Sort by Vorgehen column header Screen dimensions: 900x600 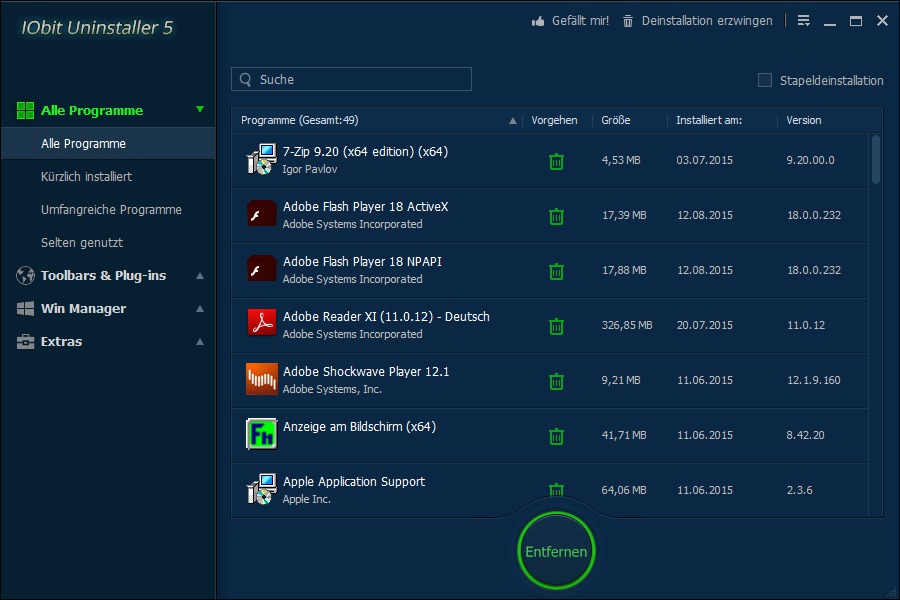pos(554,120)
